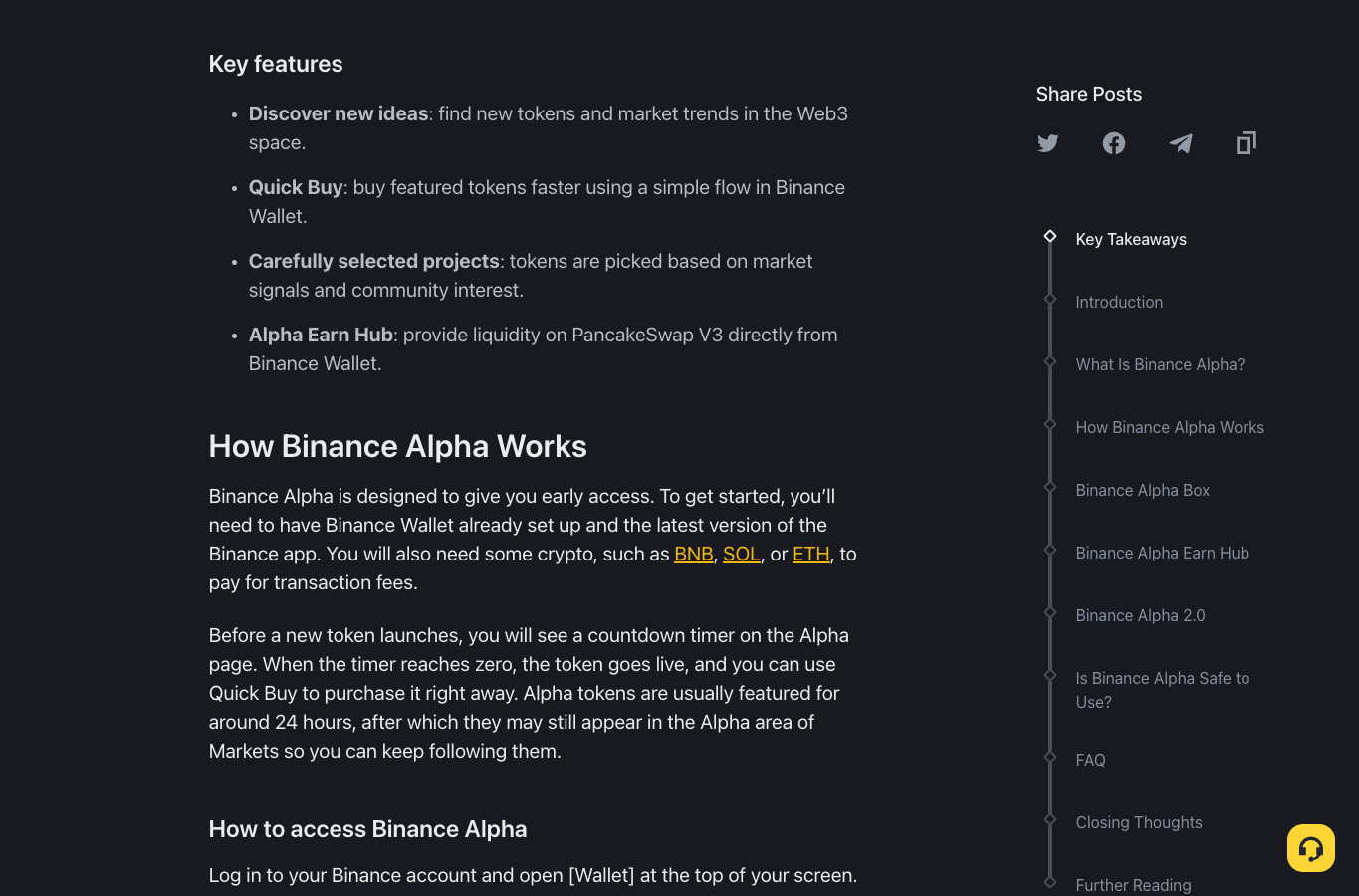1359x896 pixels.
Task: Copy the post link icon
Action: [x=1246, y=143]
